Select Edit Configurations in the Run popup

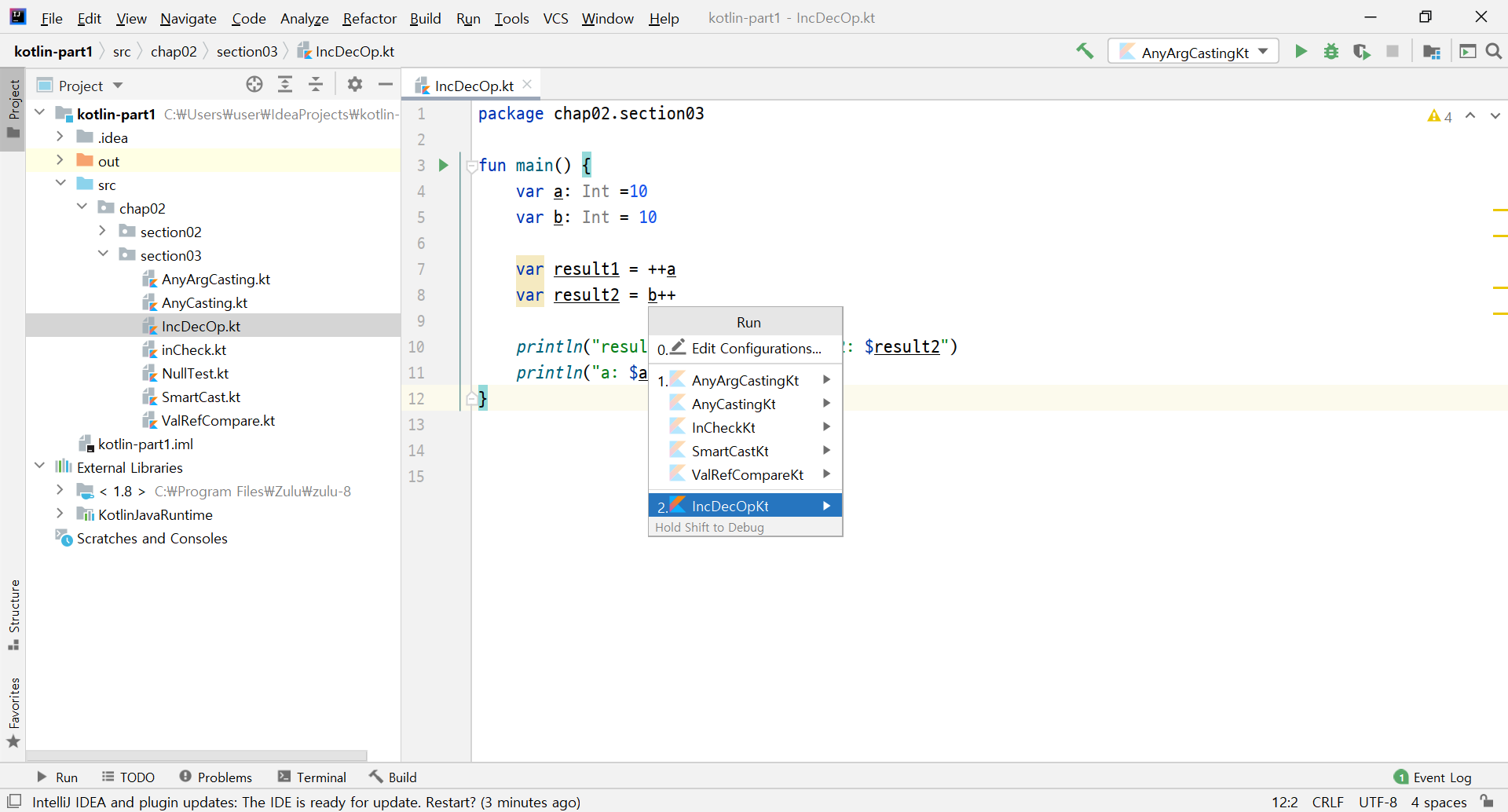click(x=745, y=348)
